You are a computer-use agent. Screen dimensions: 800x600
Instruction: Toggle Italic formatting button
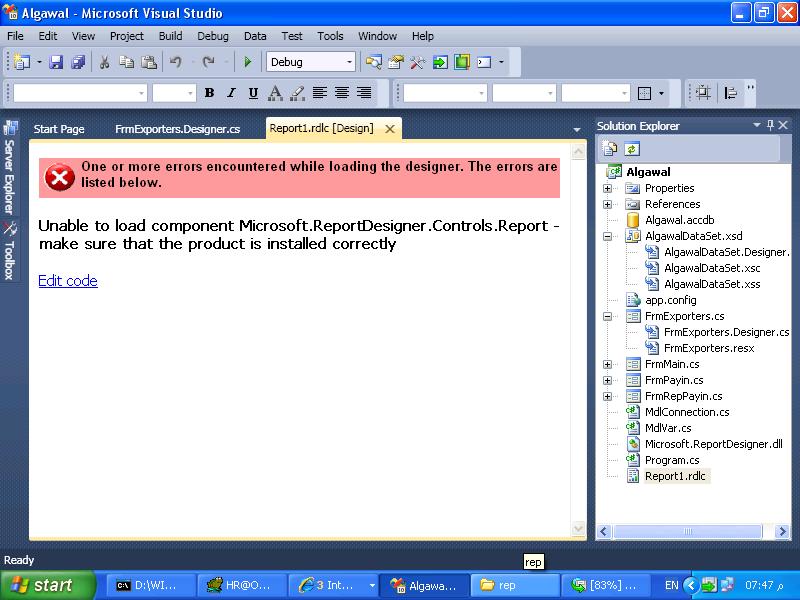(x=231, y=93)
